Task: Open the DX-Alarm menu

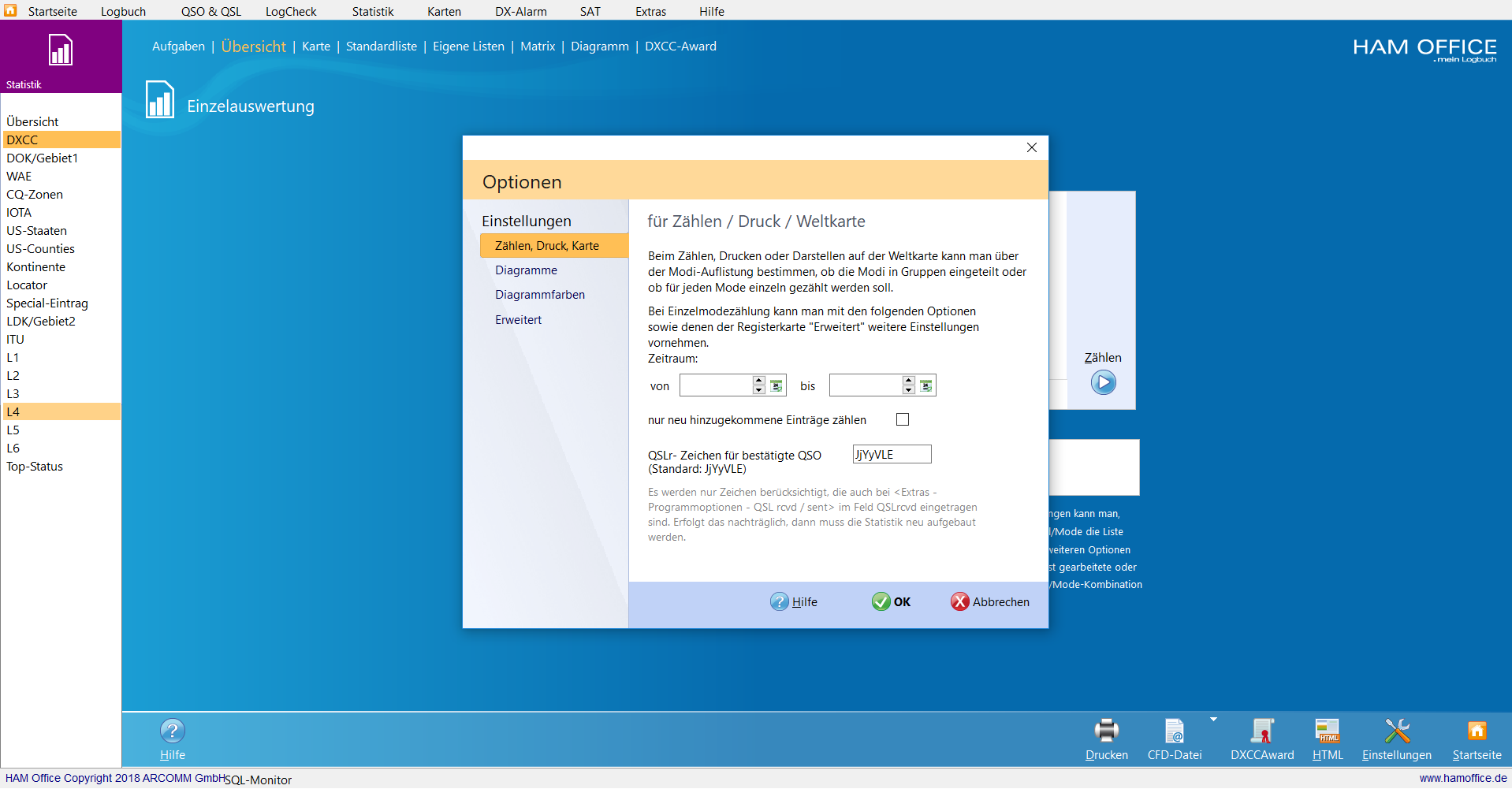Action: coord(521,11)
